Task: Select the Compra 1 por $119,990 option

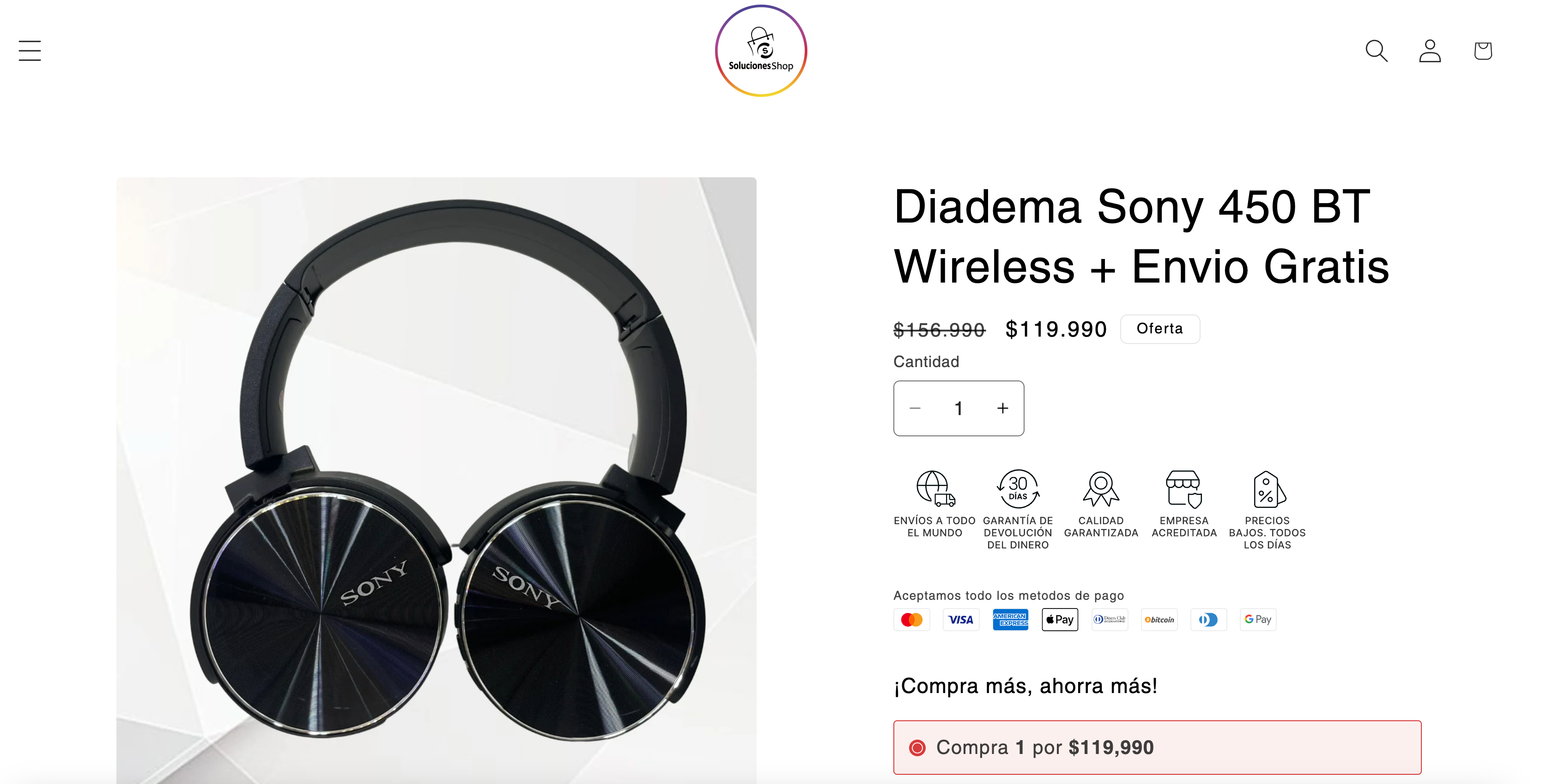Action: tap(1157, 748)
